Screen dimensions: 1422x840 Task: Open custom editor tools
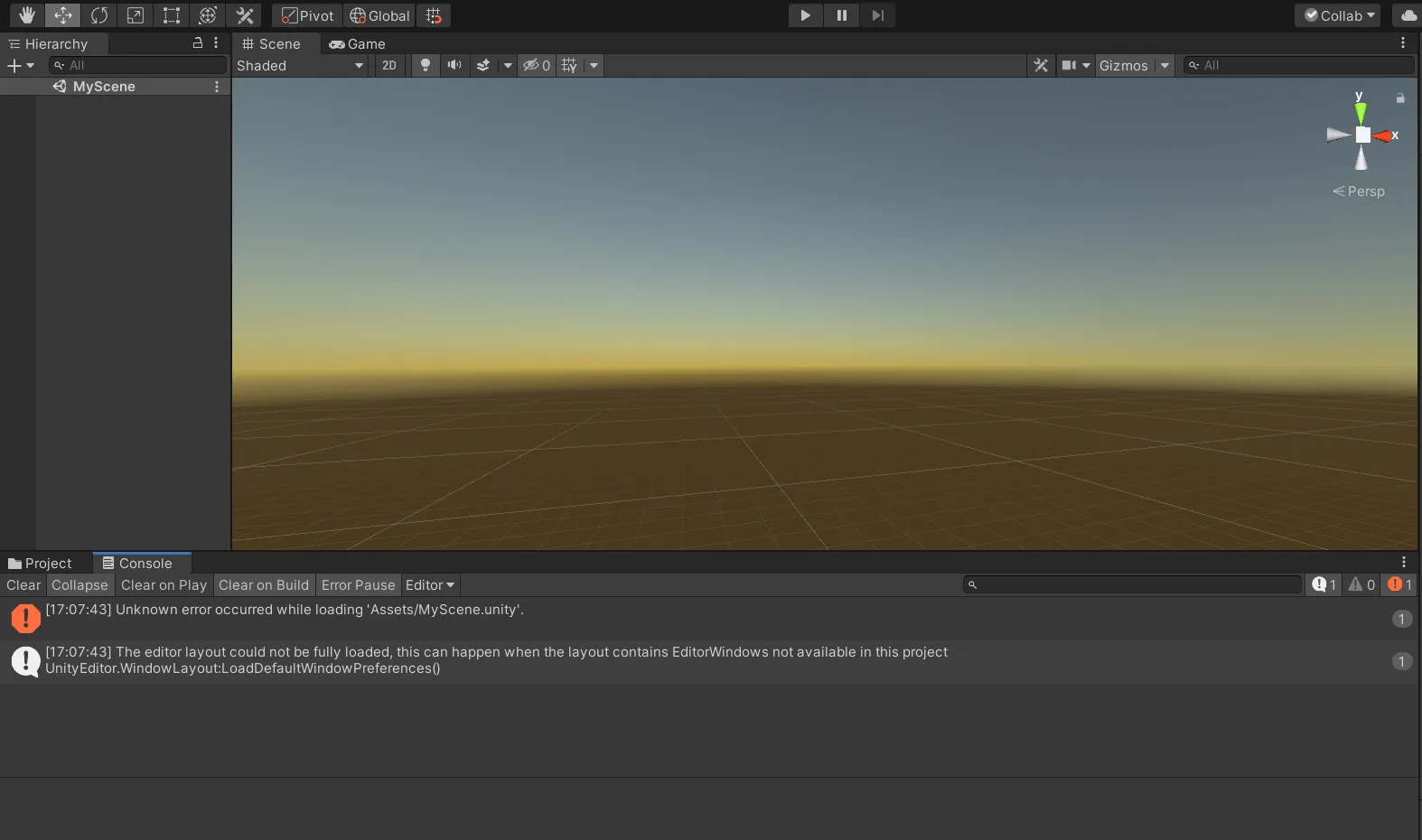(244, 15)
